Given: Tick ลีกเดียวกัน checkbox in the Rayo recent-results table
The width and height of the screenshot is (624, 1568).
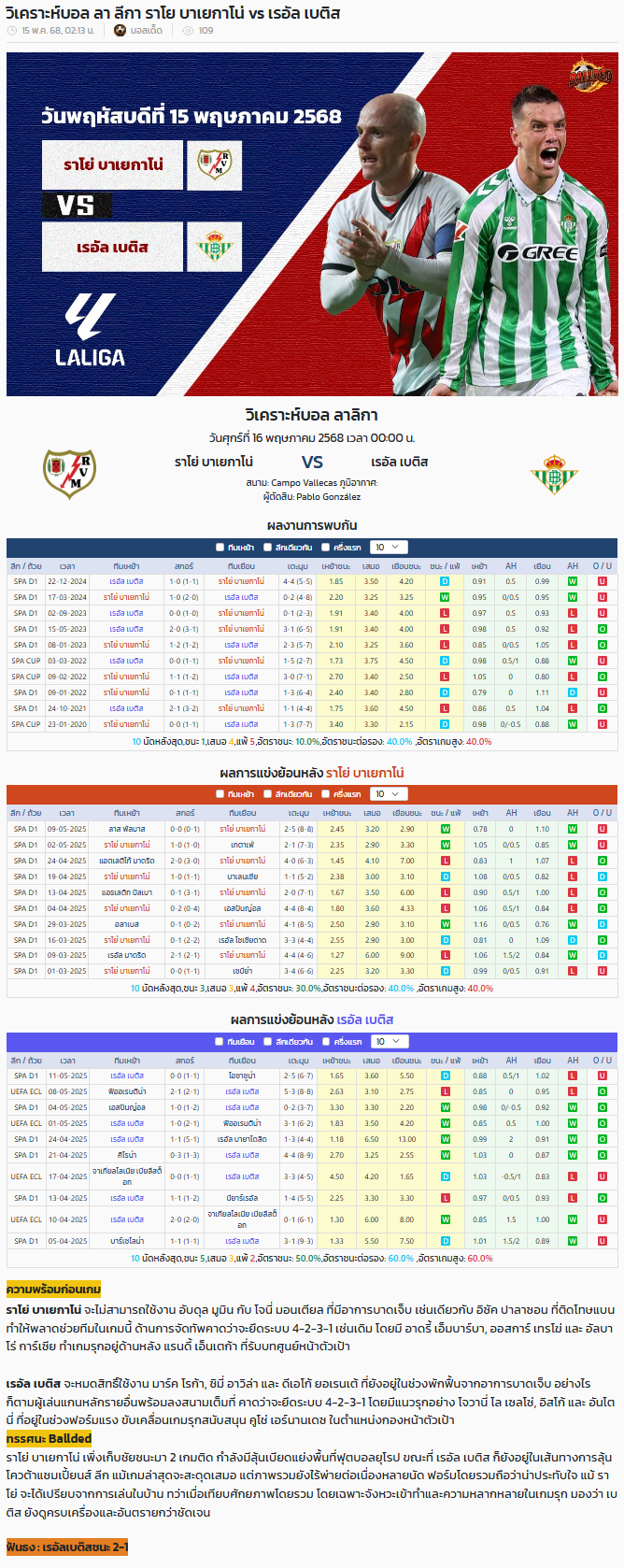Looking at the screenshot, I should 268,794.
